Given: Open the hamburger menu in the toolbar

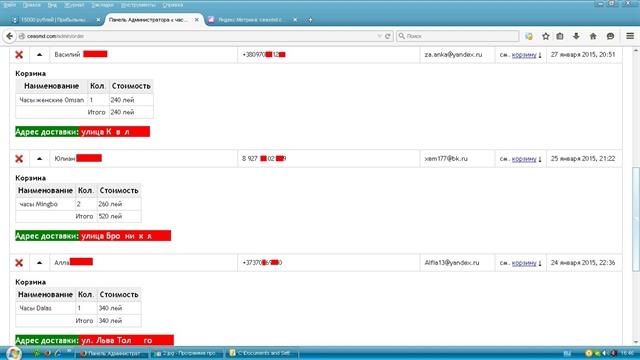Looking at the screenshot, I should tap(630, 36).
